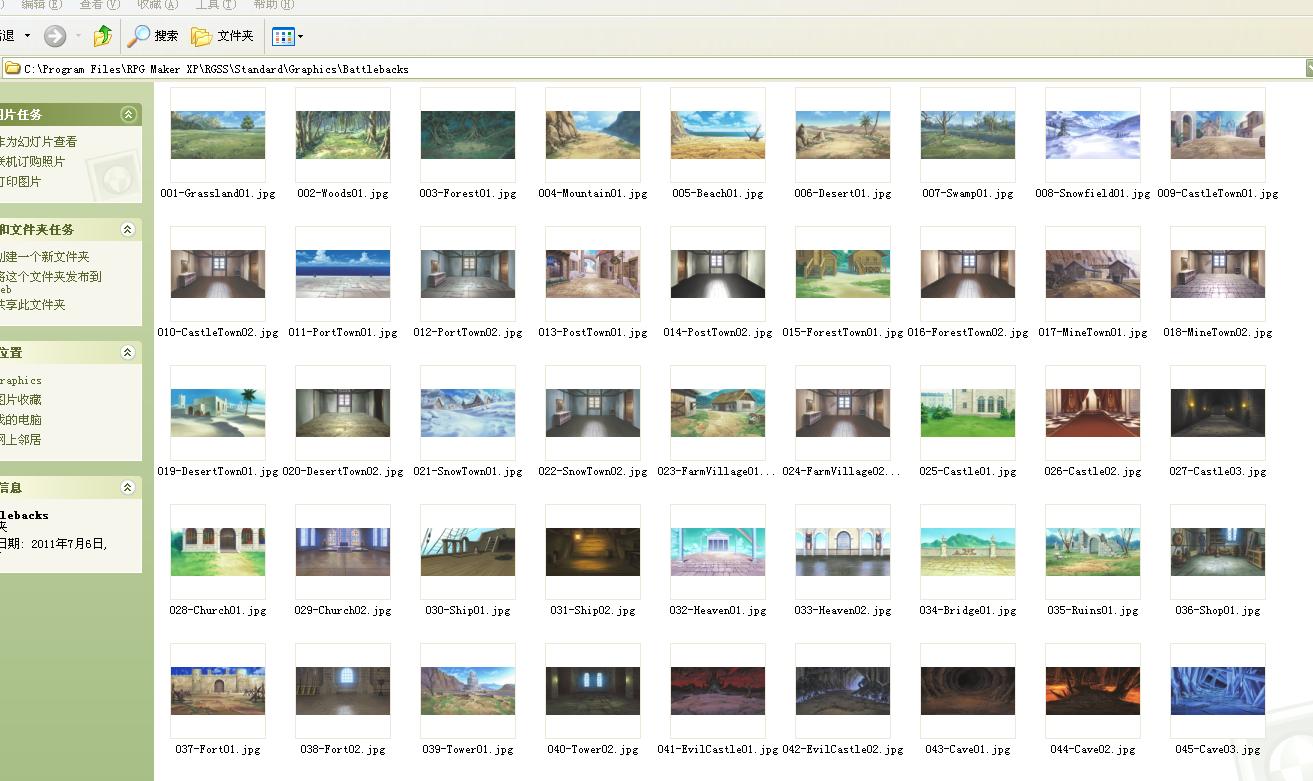Select the 030-Ship01.jpg thumbnail
Viewport: 1313px width, 781px height.
pyautogui.click(x=468, y=552)
